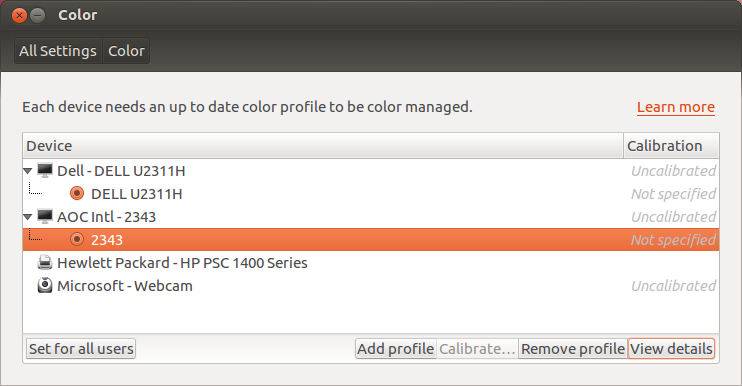Click the AOC Intl monitor icon
The height and width of the screenshot is (386, 742).
click(45, 217)
